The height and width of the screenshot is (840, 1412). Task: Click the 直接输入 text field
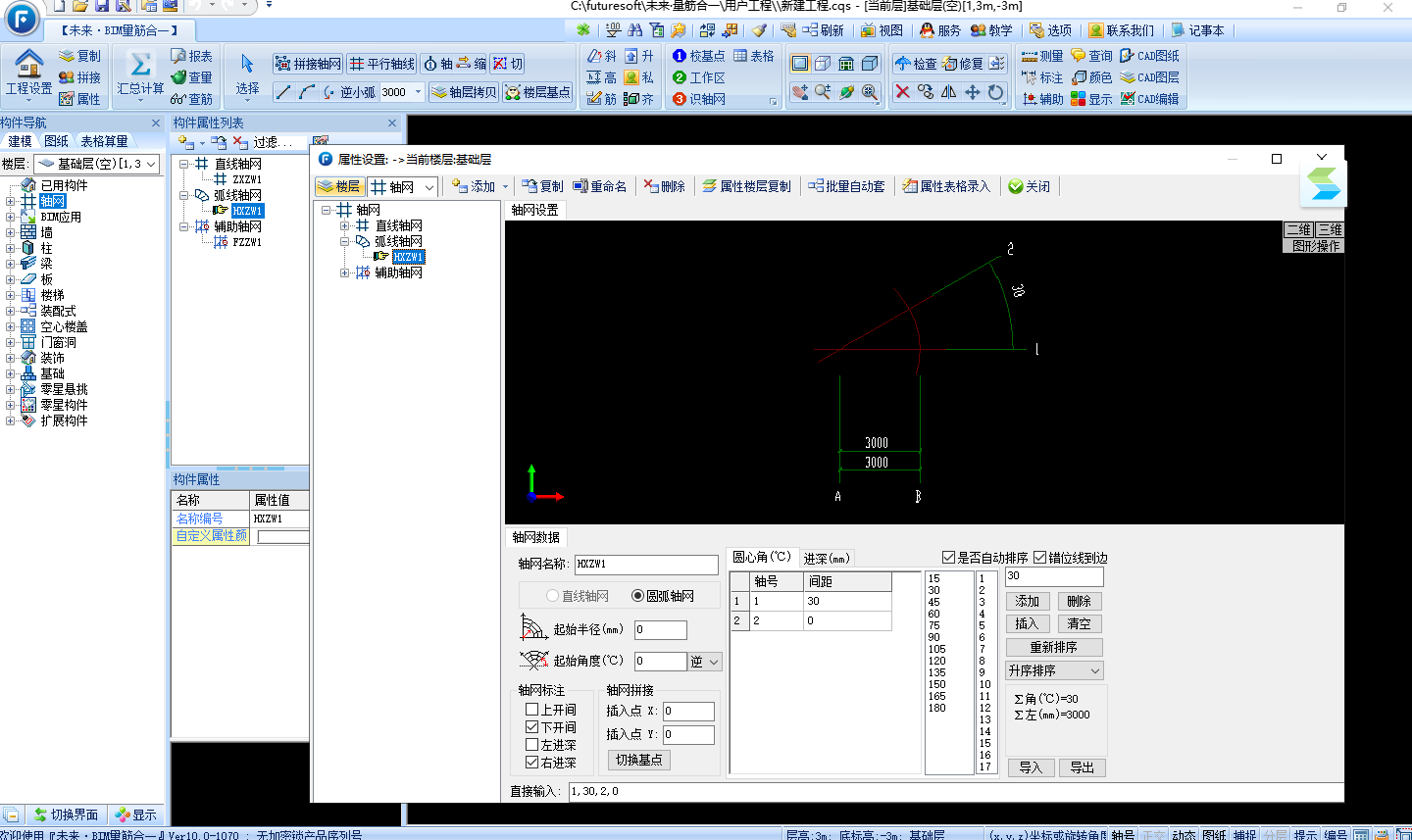[x=954, y=791]
